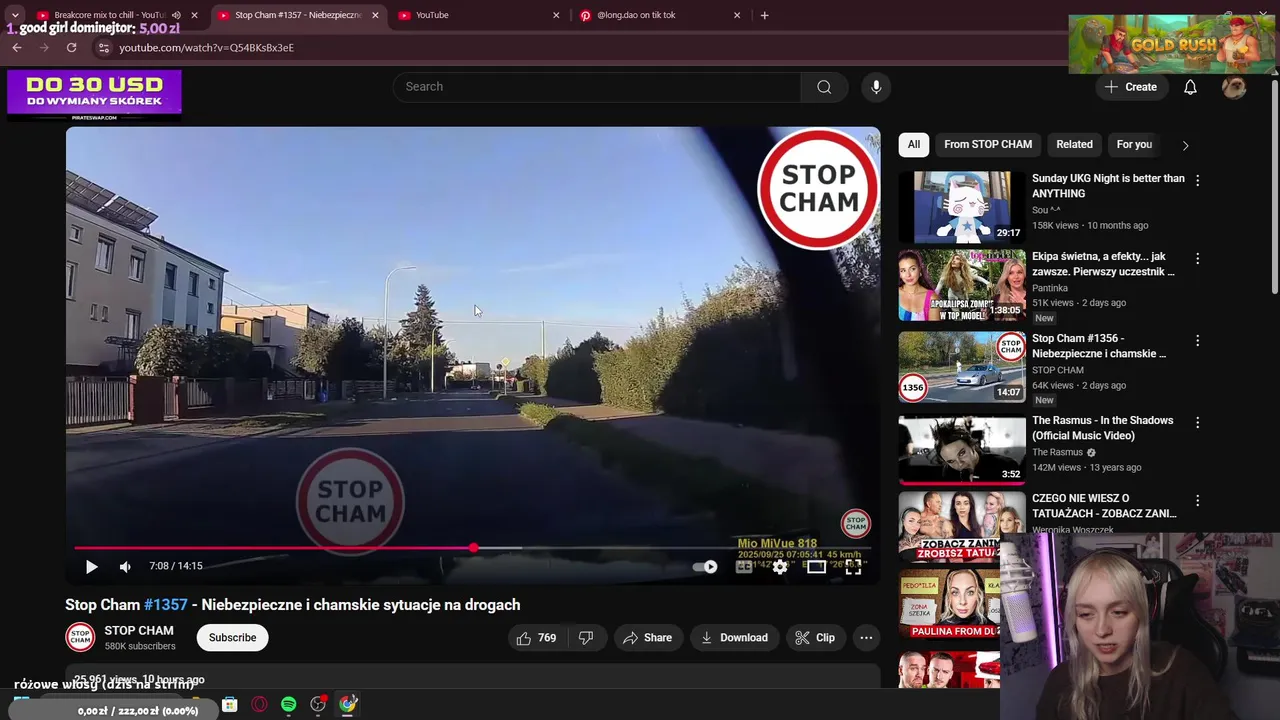1280x720 pixels.
Task: Open the tab search dropdown arrow
Action: (15, 15)
